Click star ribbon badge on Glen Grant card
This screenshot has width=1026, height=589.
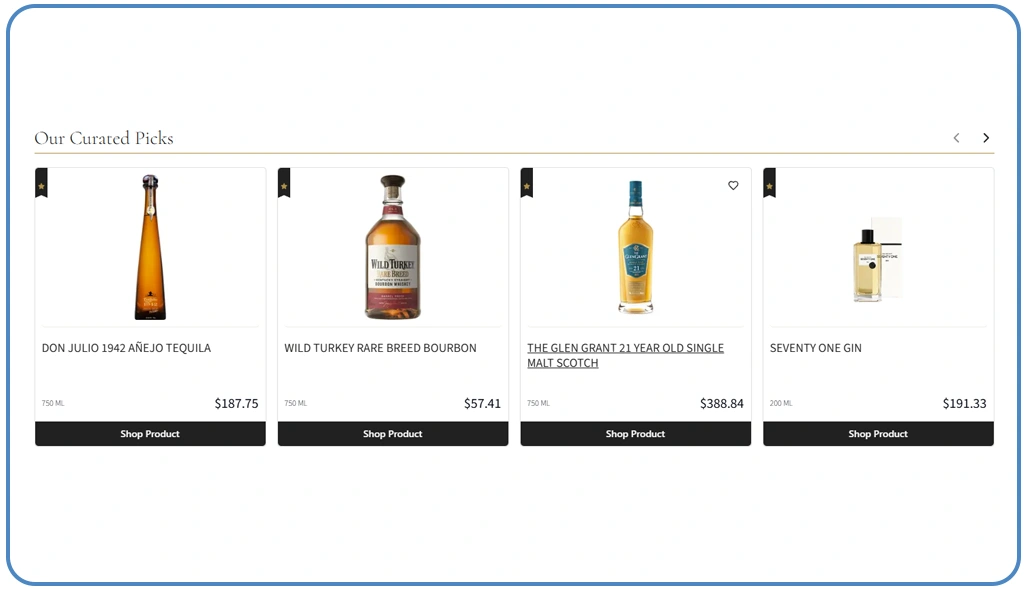[x=527, y=183]
